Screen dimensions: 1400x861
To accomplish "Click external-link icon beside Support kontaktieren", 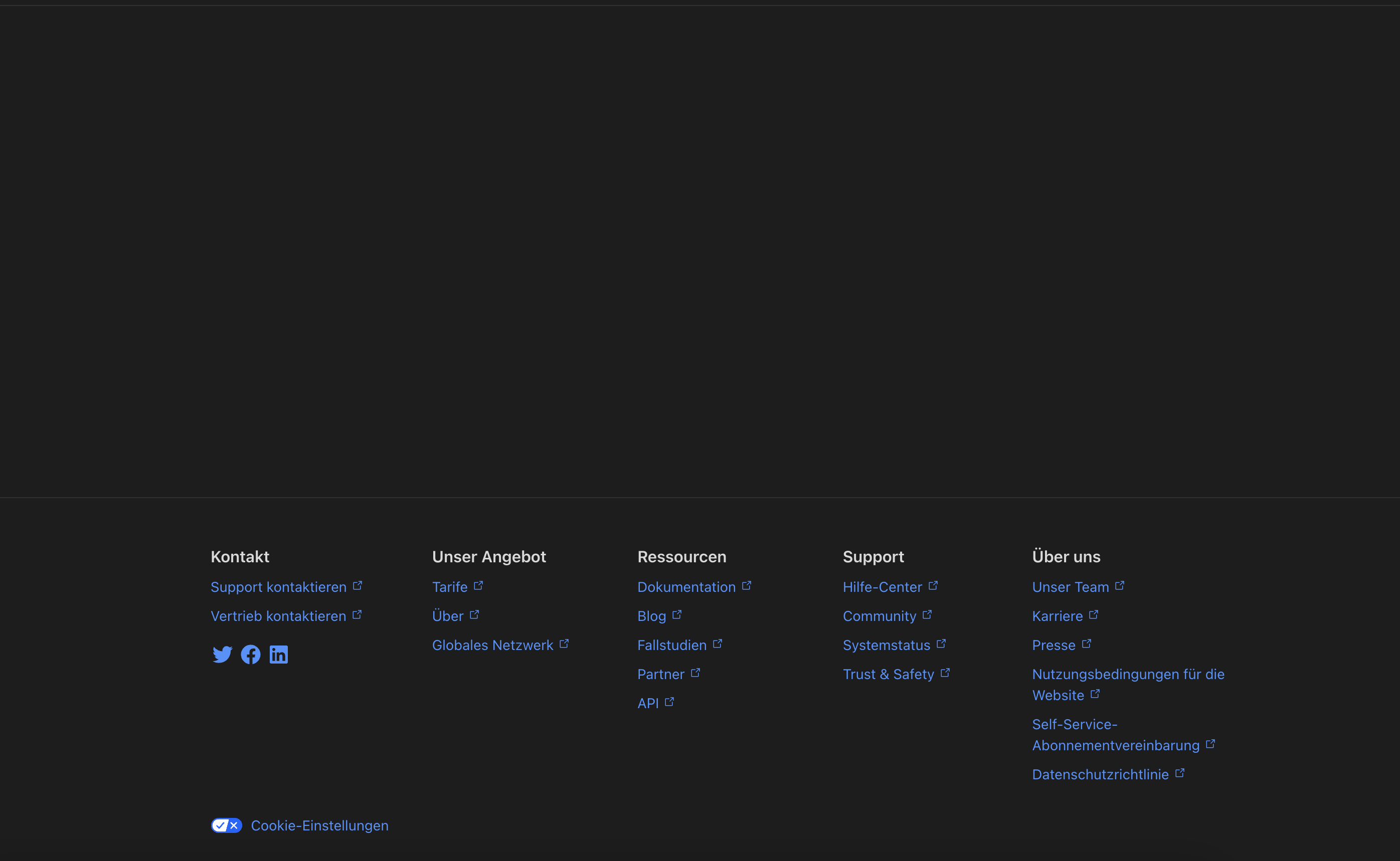I will pyautogui.click(x=357, y=585).
